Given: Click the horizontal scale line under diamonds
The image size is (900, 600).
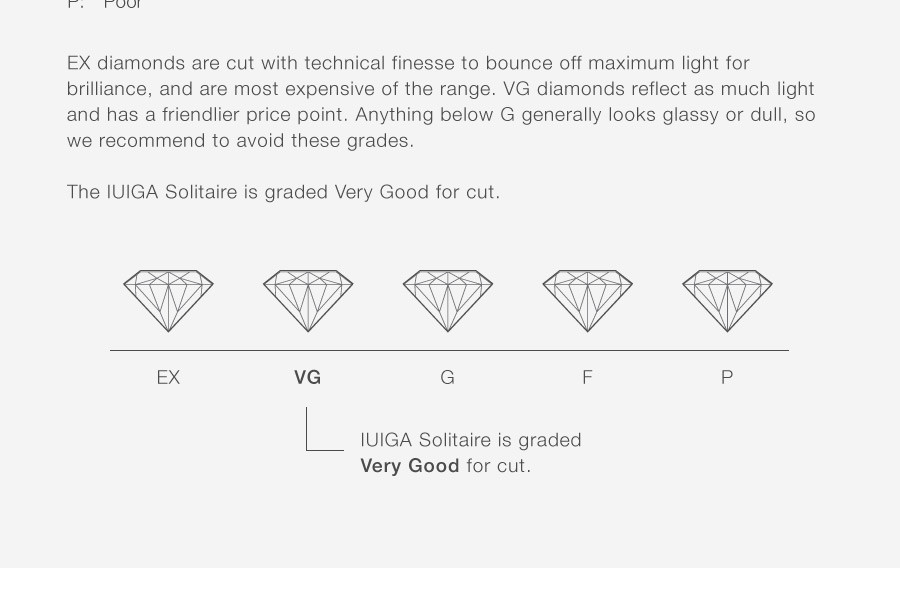Looking at the screenshot, I should 449,350.
